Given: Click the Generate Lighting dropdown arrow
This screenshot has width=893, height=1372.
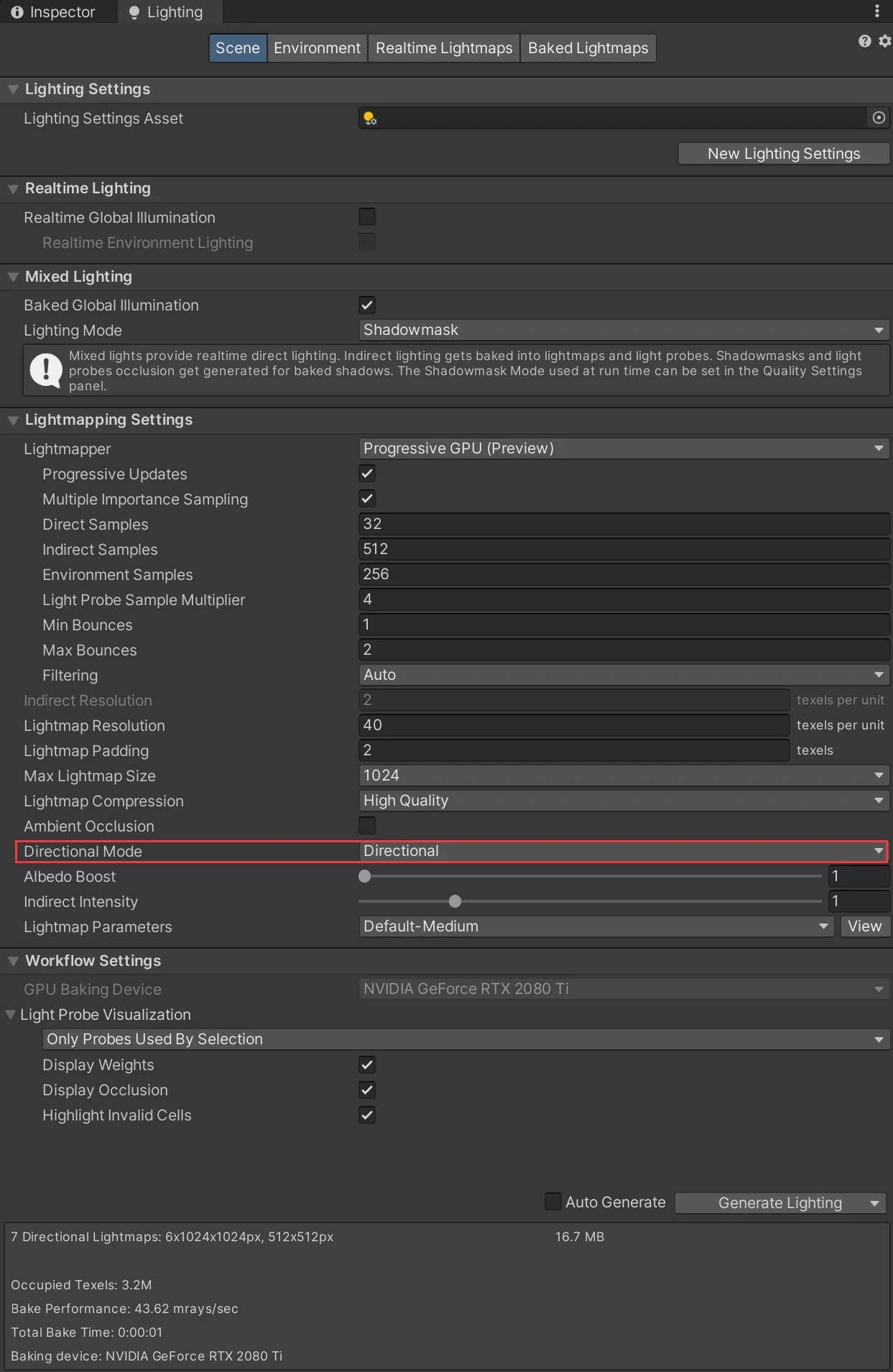Looking at the screenshot, I should [x=874, y=1203].
